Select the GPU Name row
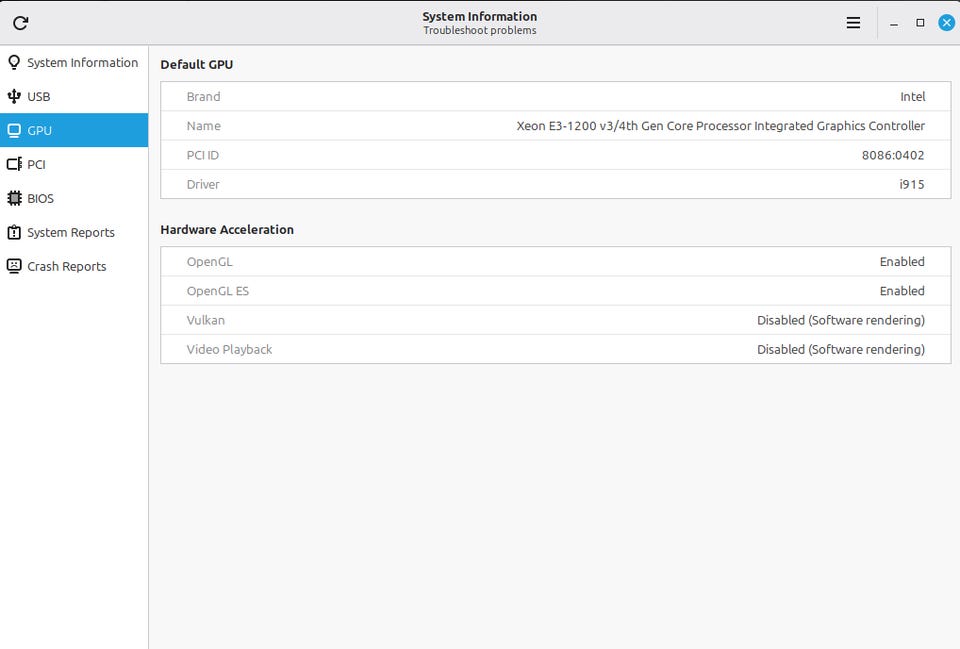The image size is (960, 649). pyautogui.click(x=555, y=126)
